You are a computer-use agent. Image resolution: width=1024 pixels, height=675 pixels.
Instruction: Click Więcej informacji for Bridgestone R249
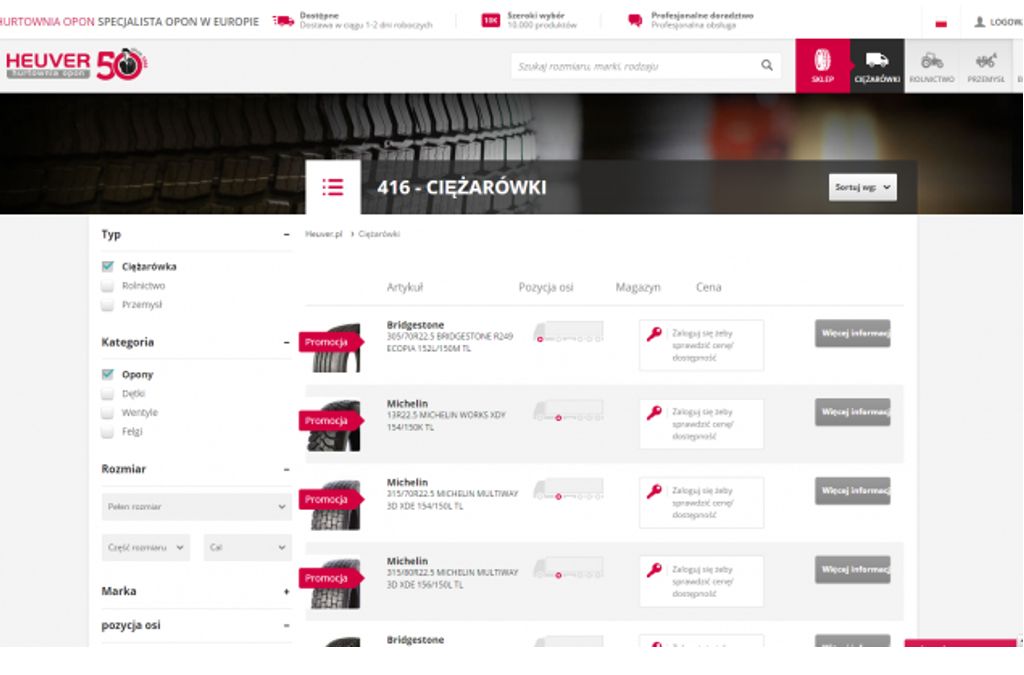coord(852,333)
